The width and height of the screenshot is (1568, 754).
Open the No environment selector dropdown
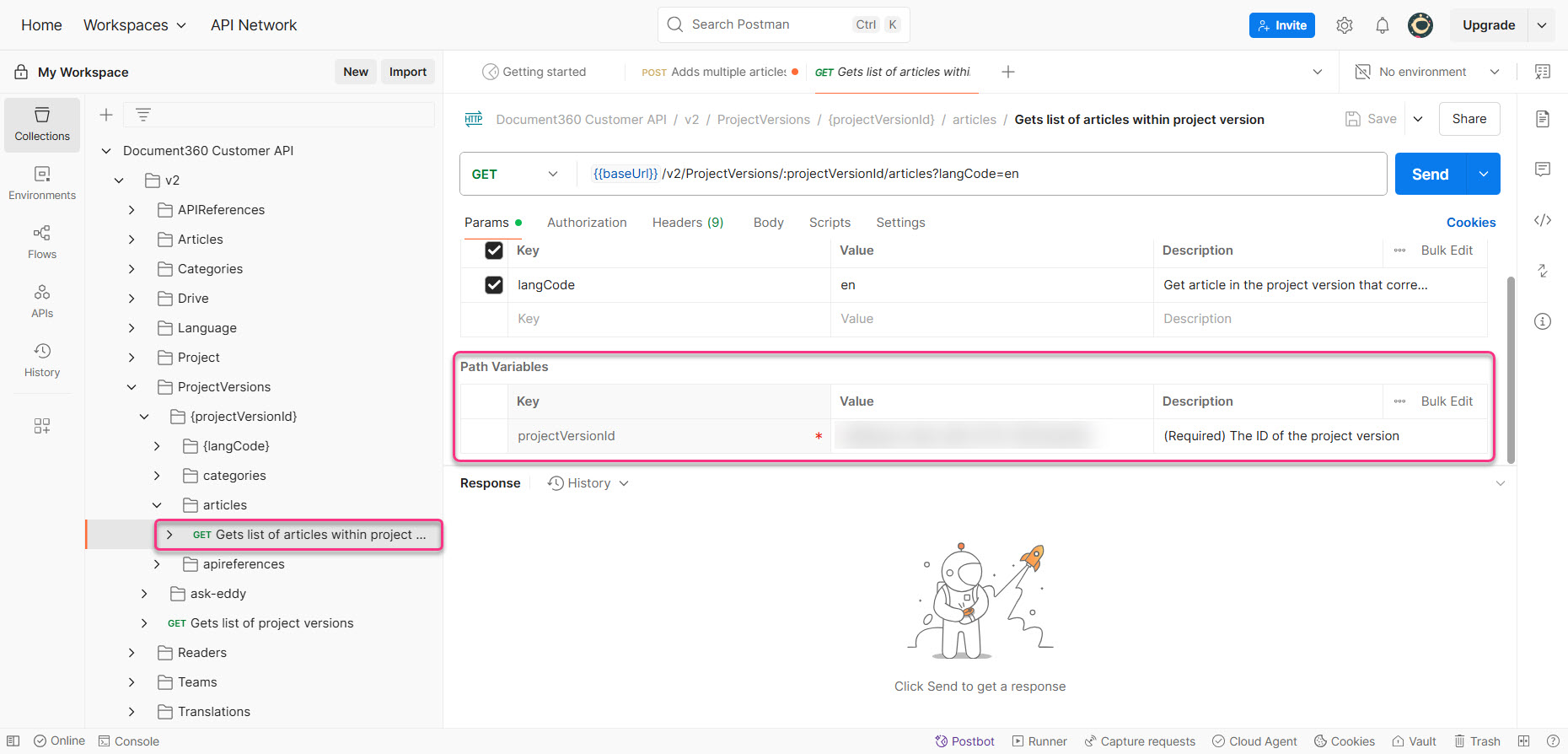coord(1427,72)
